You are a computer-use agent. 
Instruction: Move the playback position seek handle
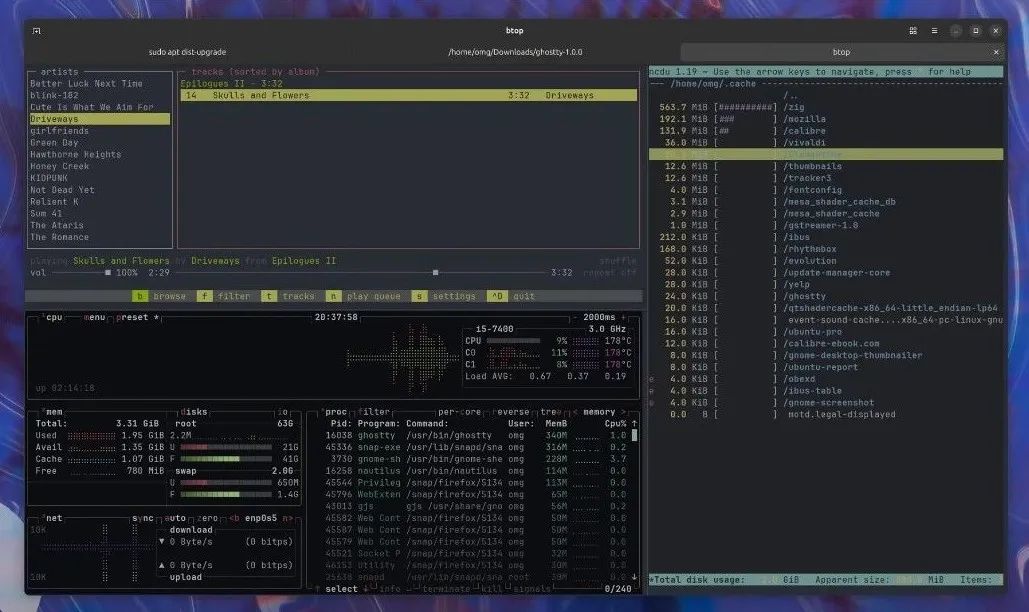435,273
